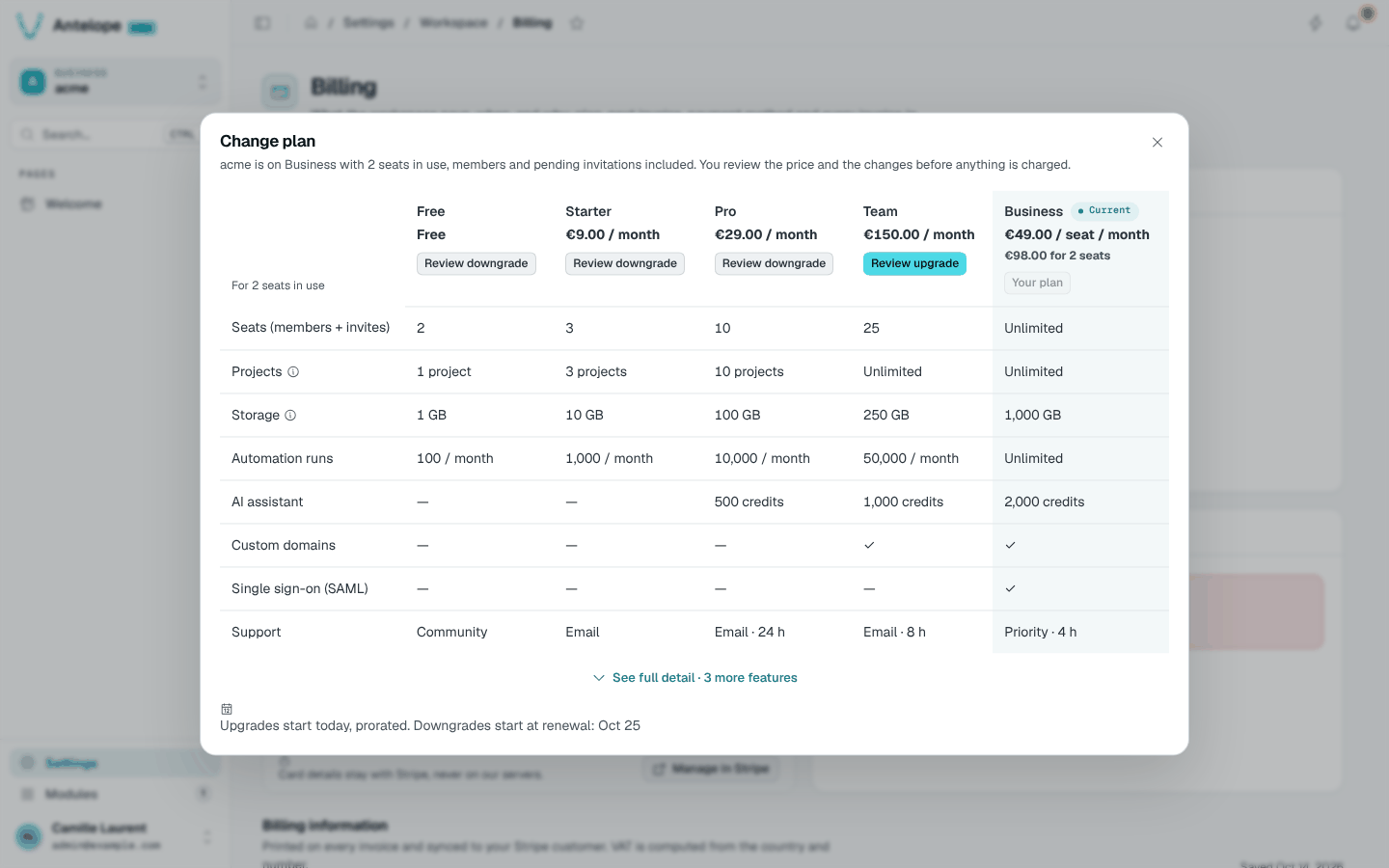
Task: Click the Business custom domains checkmark
Action: (x=1010, y=546)
